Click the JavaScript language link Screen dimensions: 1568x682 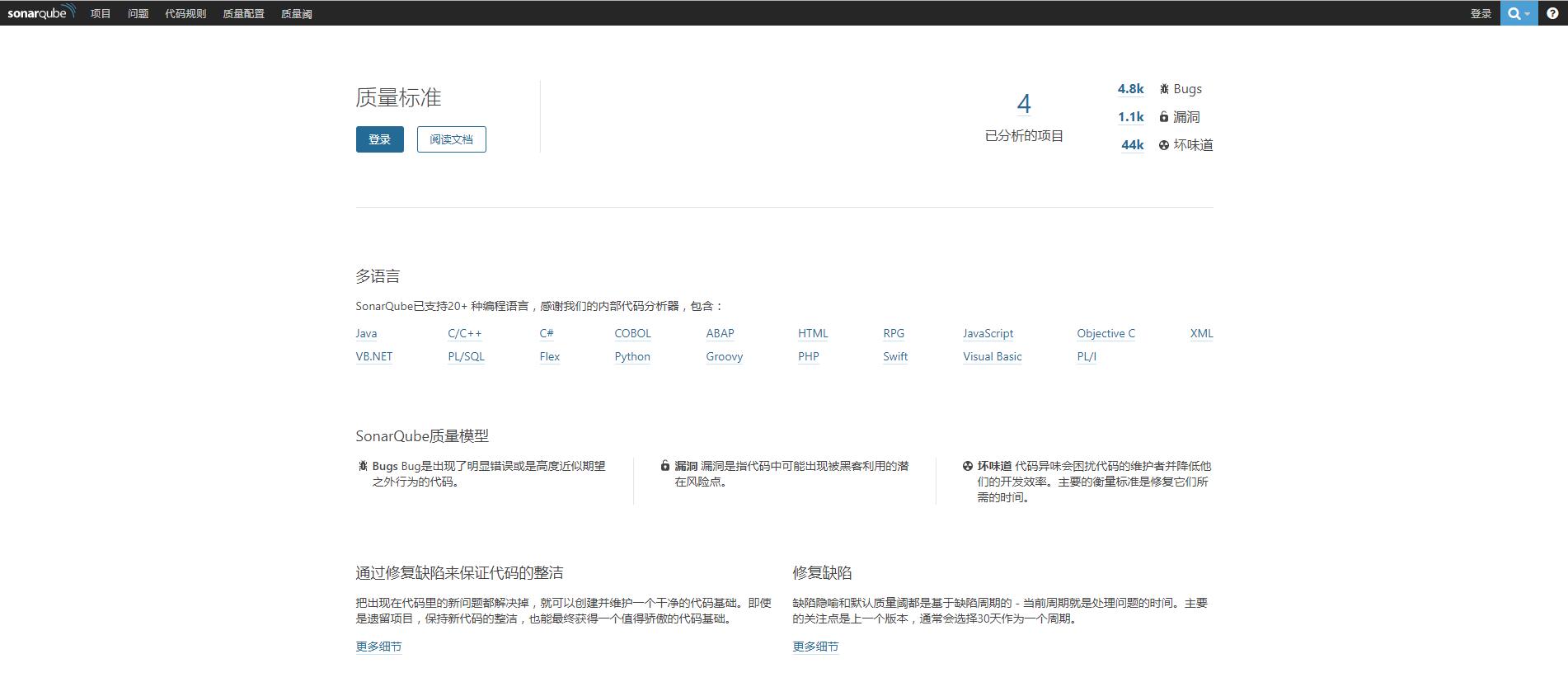point(988,333)
